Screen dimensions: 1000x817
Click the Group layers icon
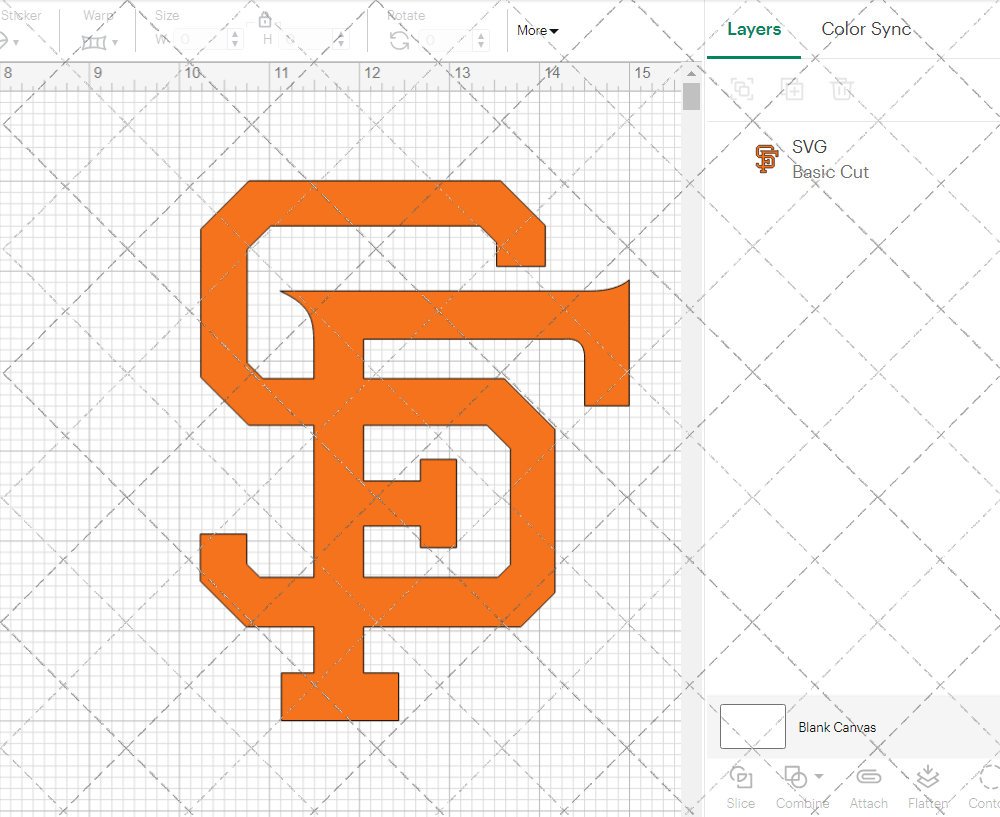742,89
